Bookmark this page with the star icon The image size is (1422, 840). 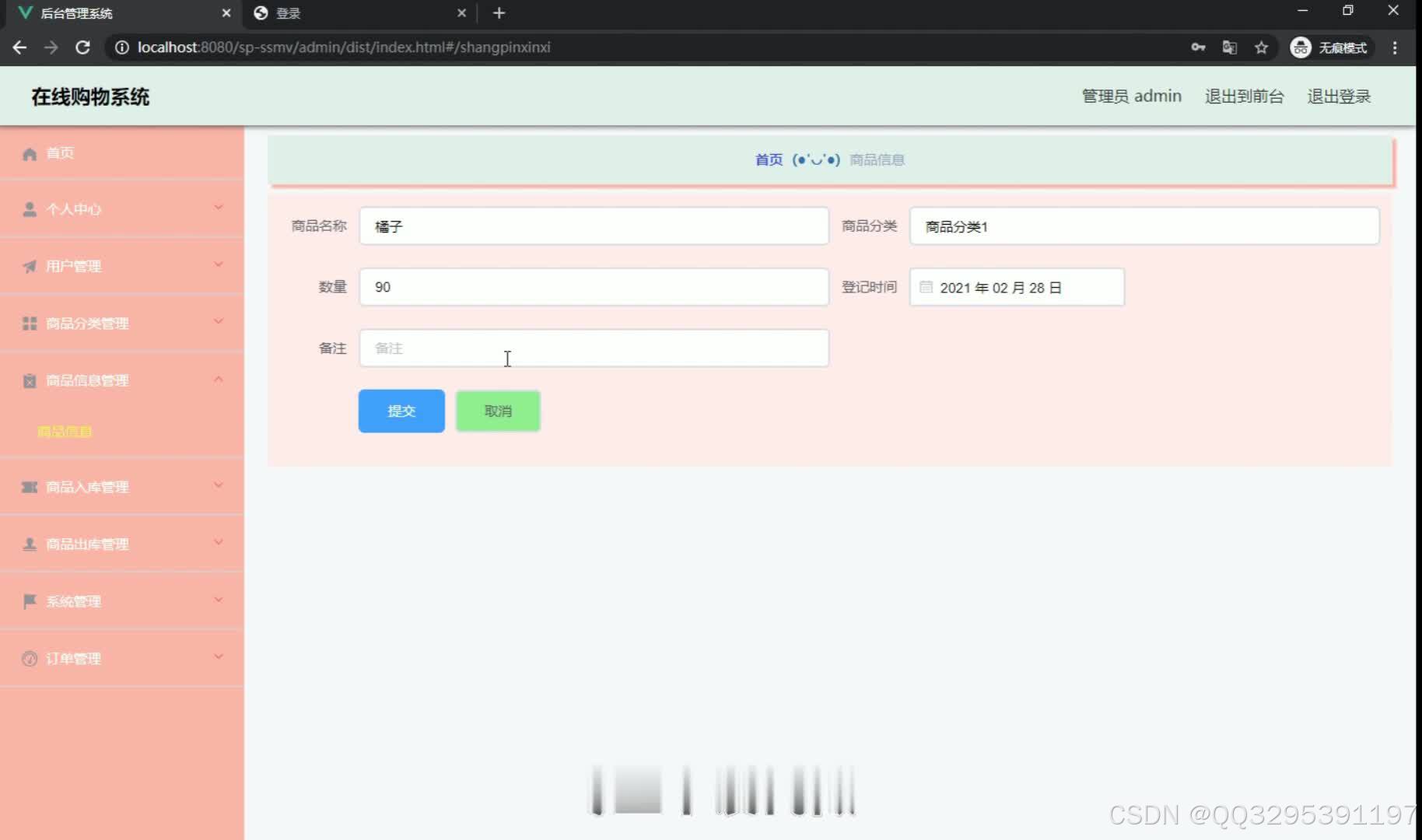[x=1261, y=47]
